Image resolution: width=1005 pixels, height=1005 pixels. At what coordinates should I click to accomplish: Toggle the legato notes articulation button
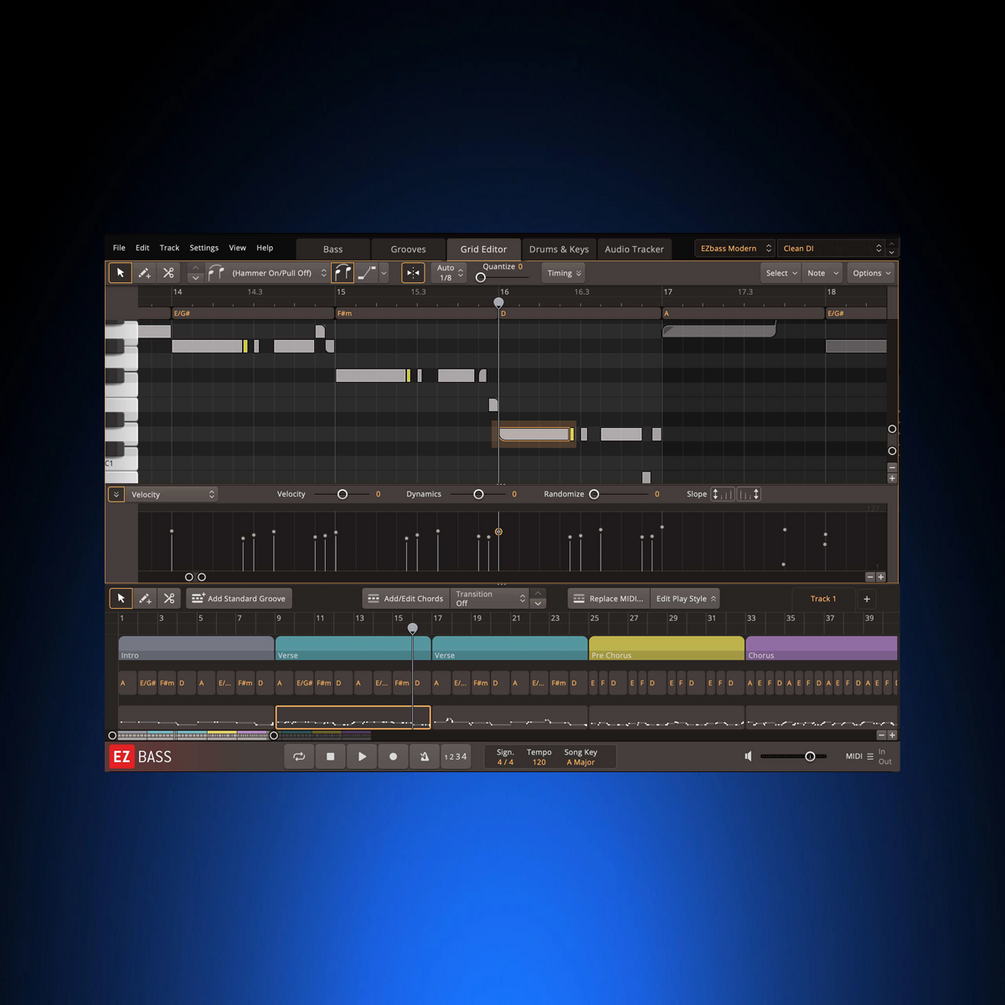(x=343, y=273)
